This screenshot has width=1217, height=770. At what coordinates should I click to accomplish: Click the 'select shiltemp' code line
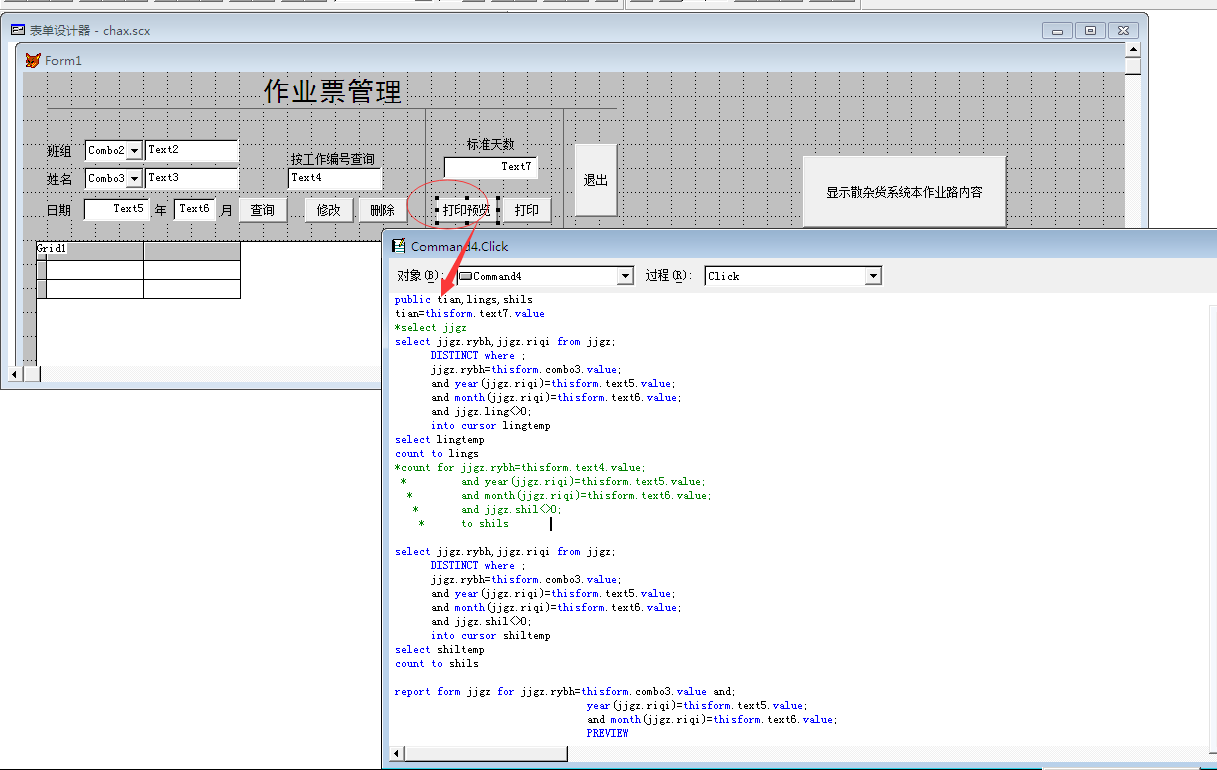pos(440,649)
